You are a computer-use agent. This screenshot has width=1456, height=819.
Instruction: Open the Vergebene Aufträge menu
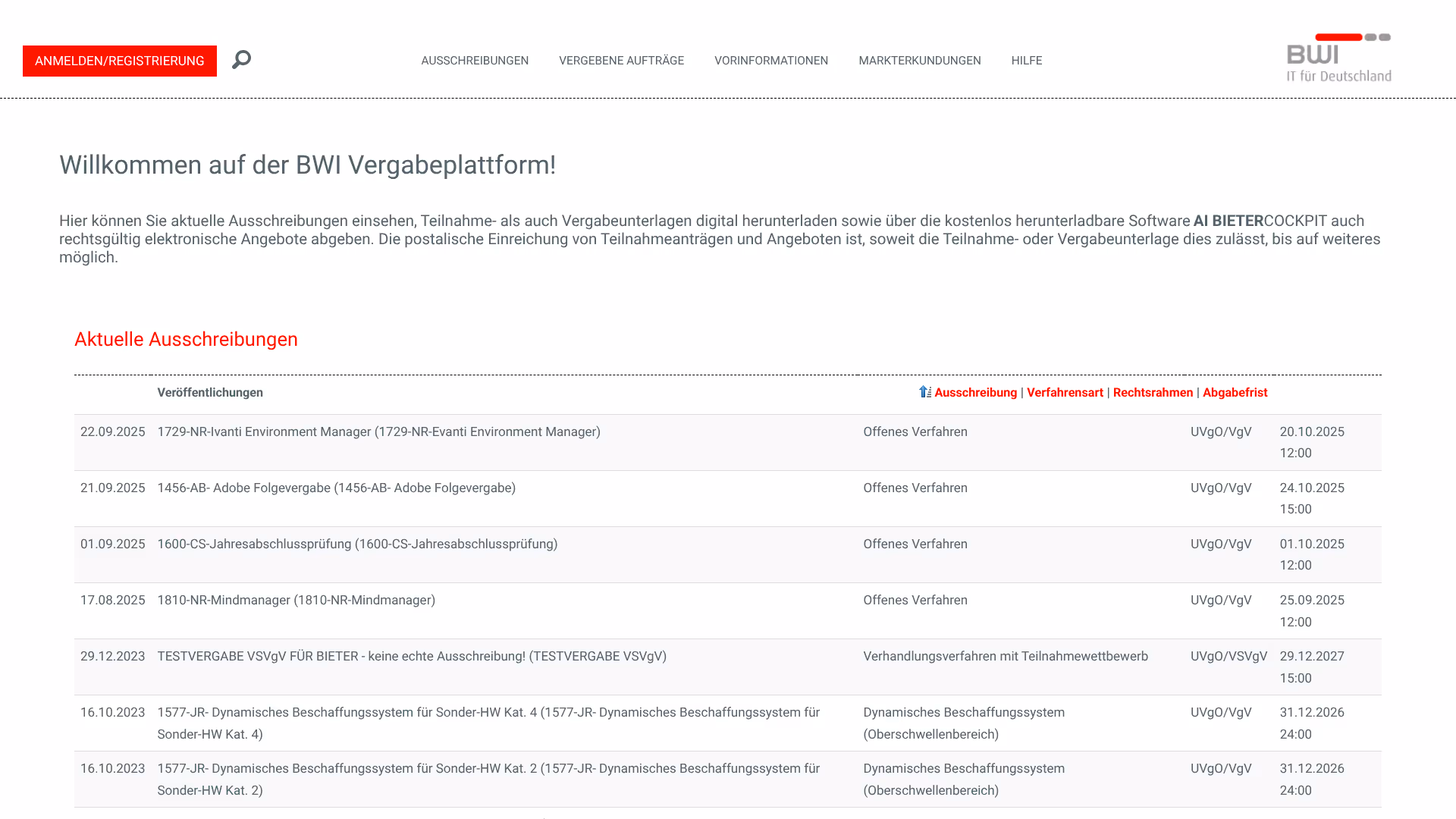click(621, 61)
